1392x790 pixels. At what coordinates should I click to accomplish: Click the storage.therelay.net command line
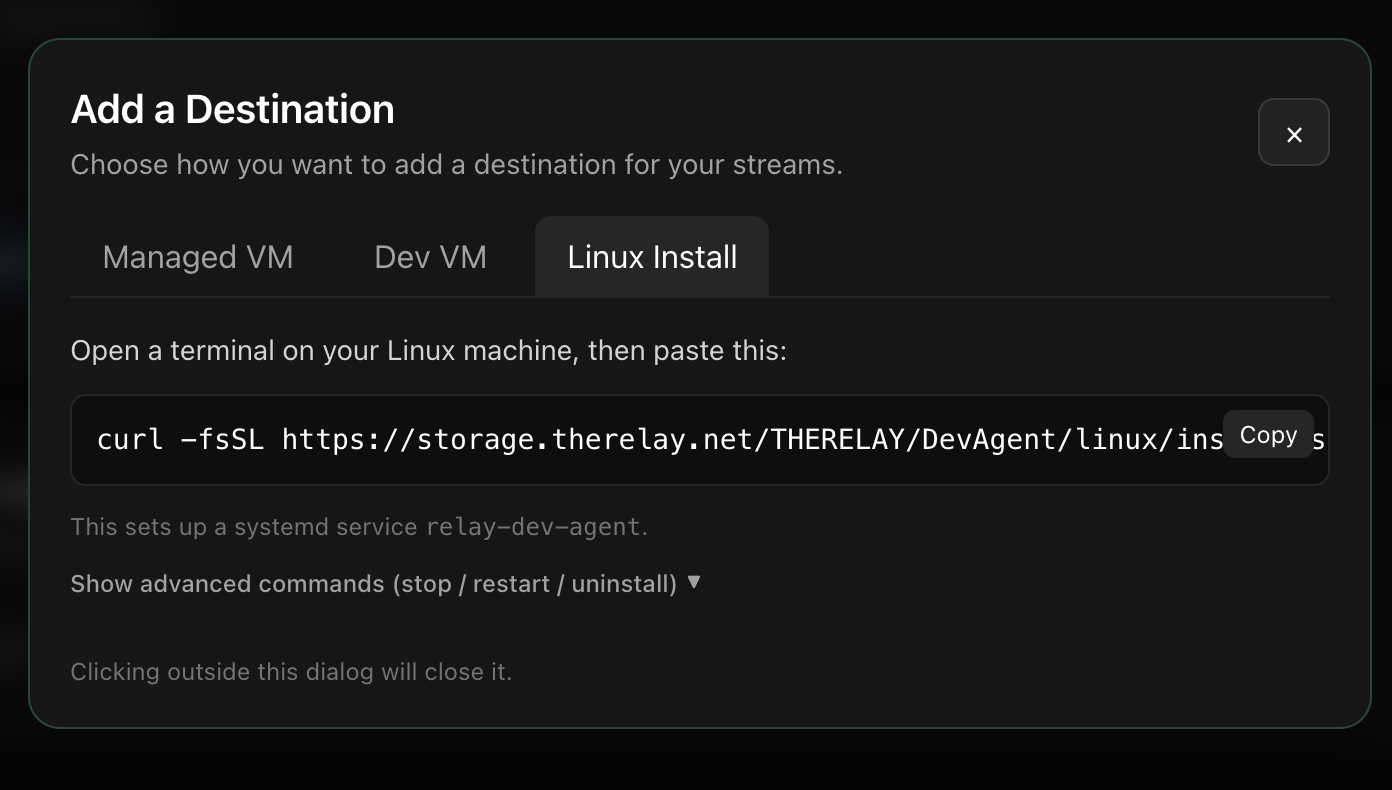(600, 440)
